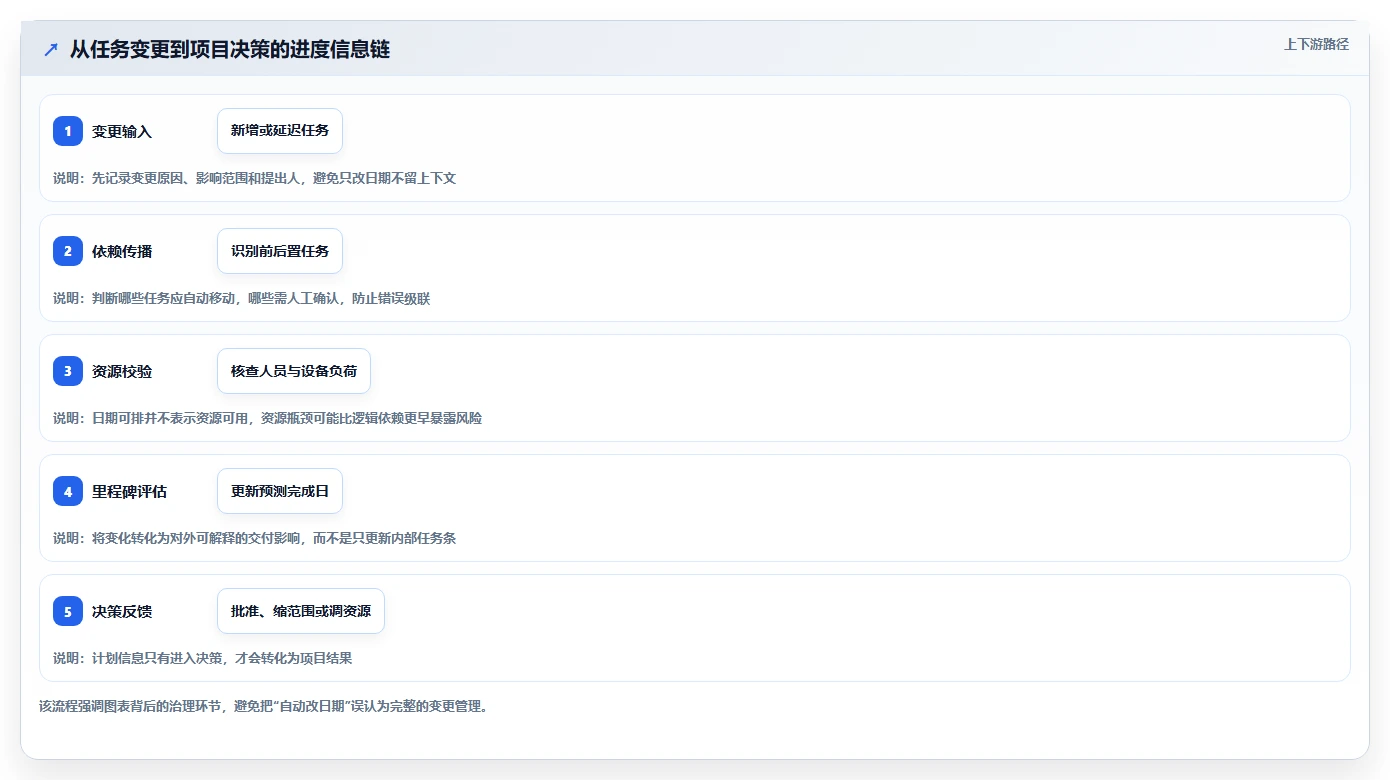This screenshot has width=1390, height=780.
Task: Click step number 5 badge
Action: [x=68, y=611]
